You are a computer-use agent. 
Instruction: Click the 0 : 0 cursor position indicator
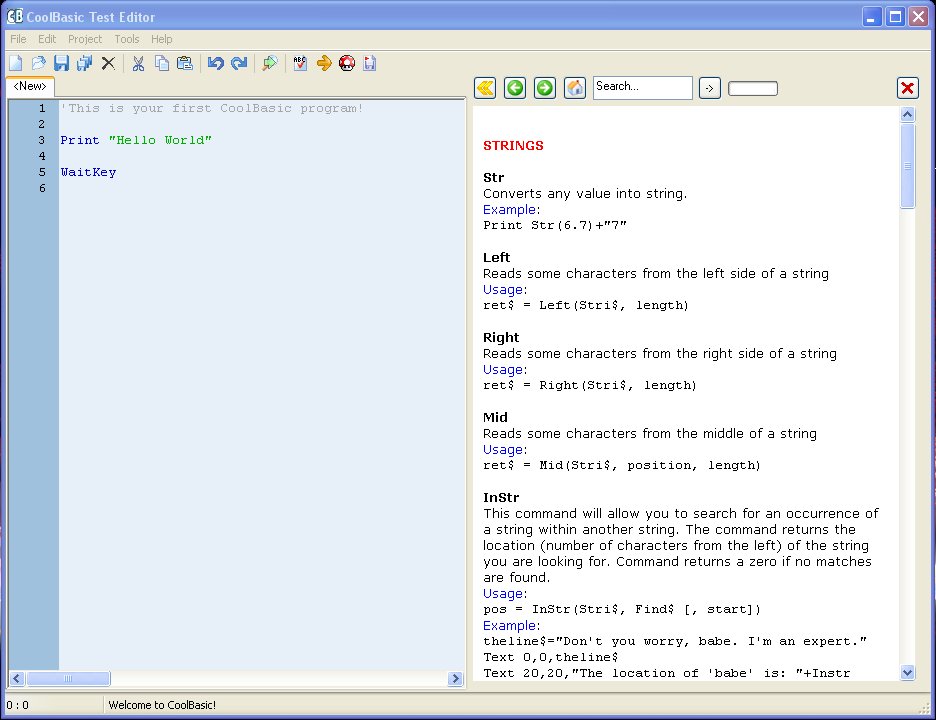tap(18, 705)
